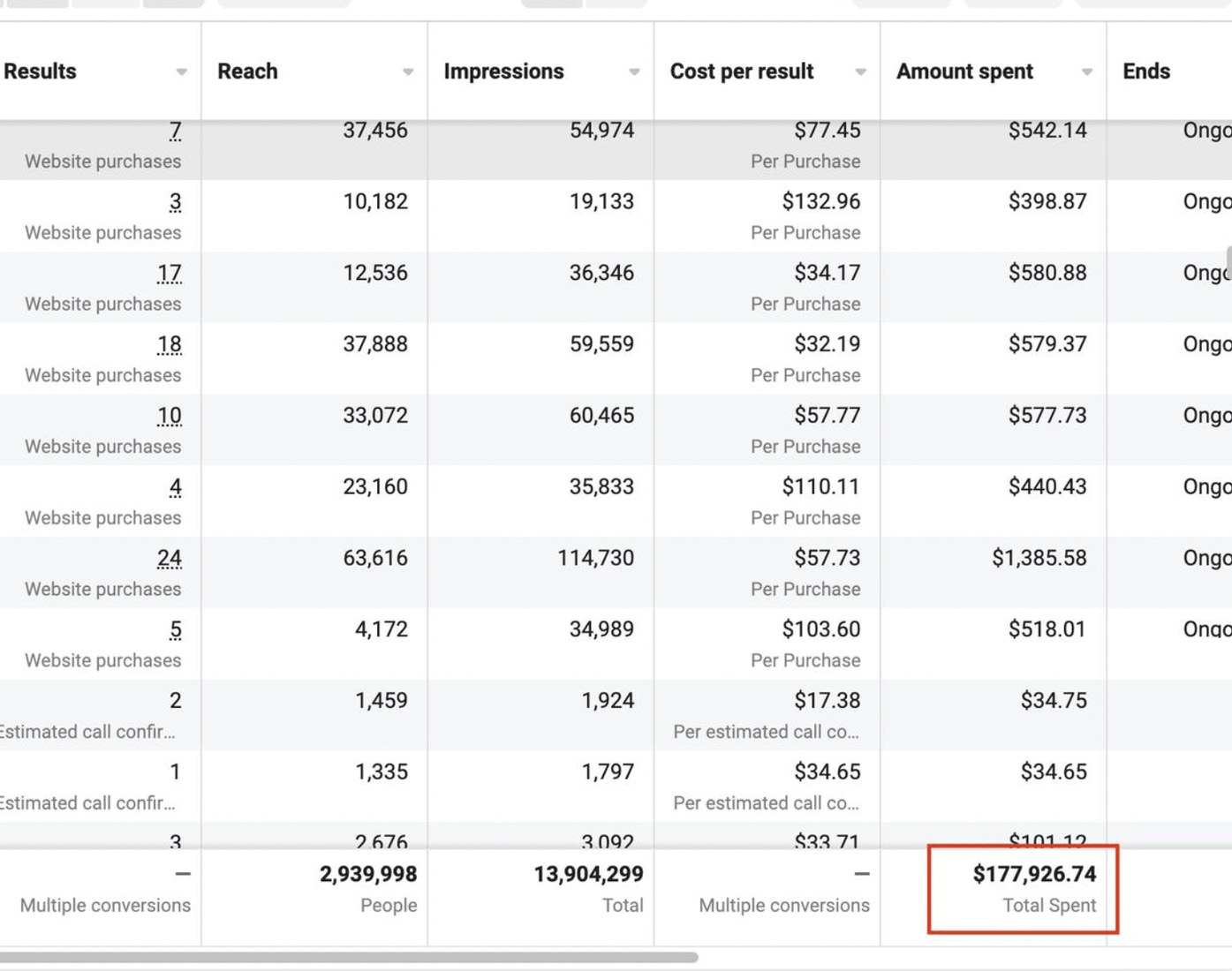1232x971 pixels.
Task: Select the impressions value 54,974
Action: coord(601,131)
